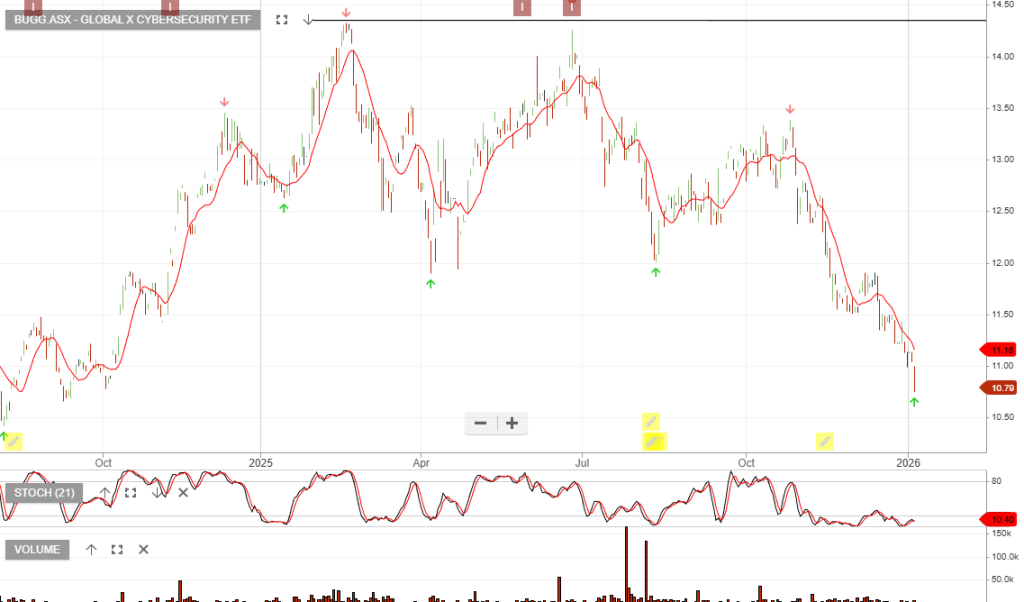
Task: Click the VOLUME indicator label
Action: click(x=38, y=549)
